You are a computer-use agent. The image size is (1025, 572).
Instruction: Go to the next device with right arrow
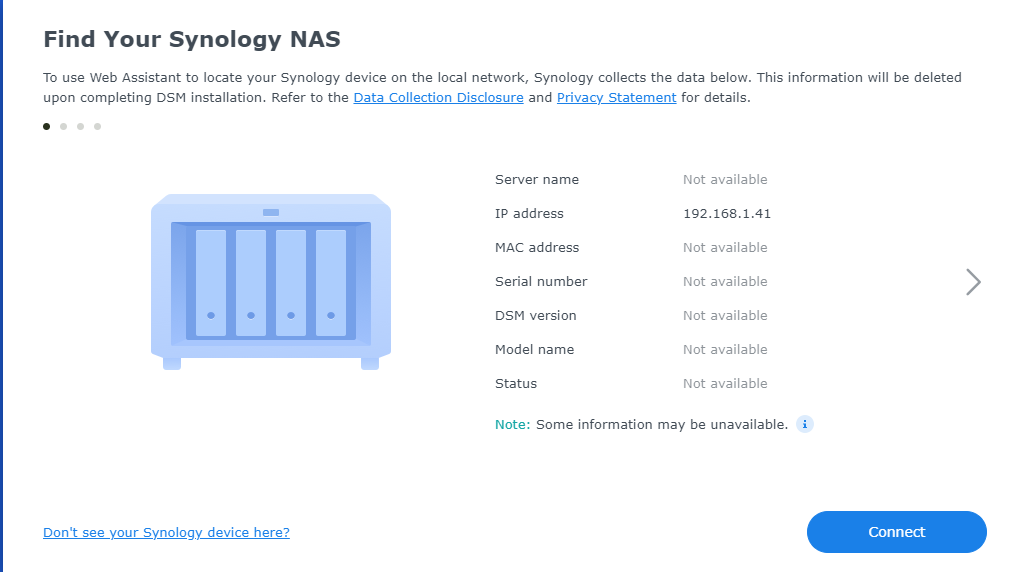973,282
